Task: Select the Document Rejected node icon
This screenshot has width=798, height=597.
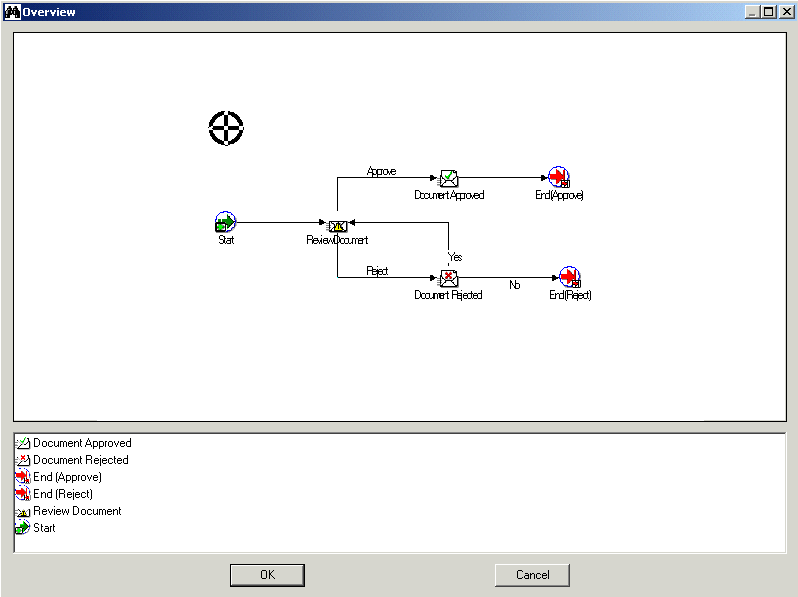Action: pyautogui.click(x=449, y=278)
